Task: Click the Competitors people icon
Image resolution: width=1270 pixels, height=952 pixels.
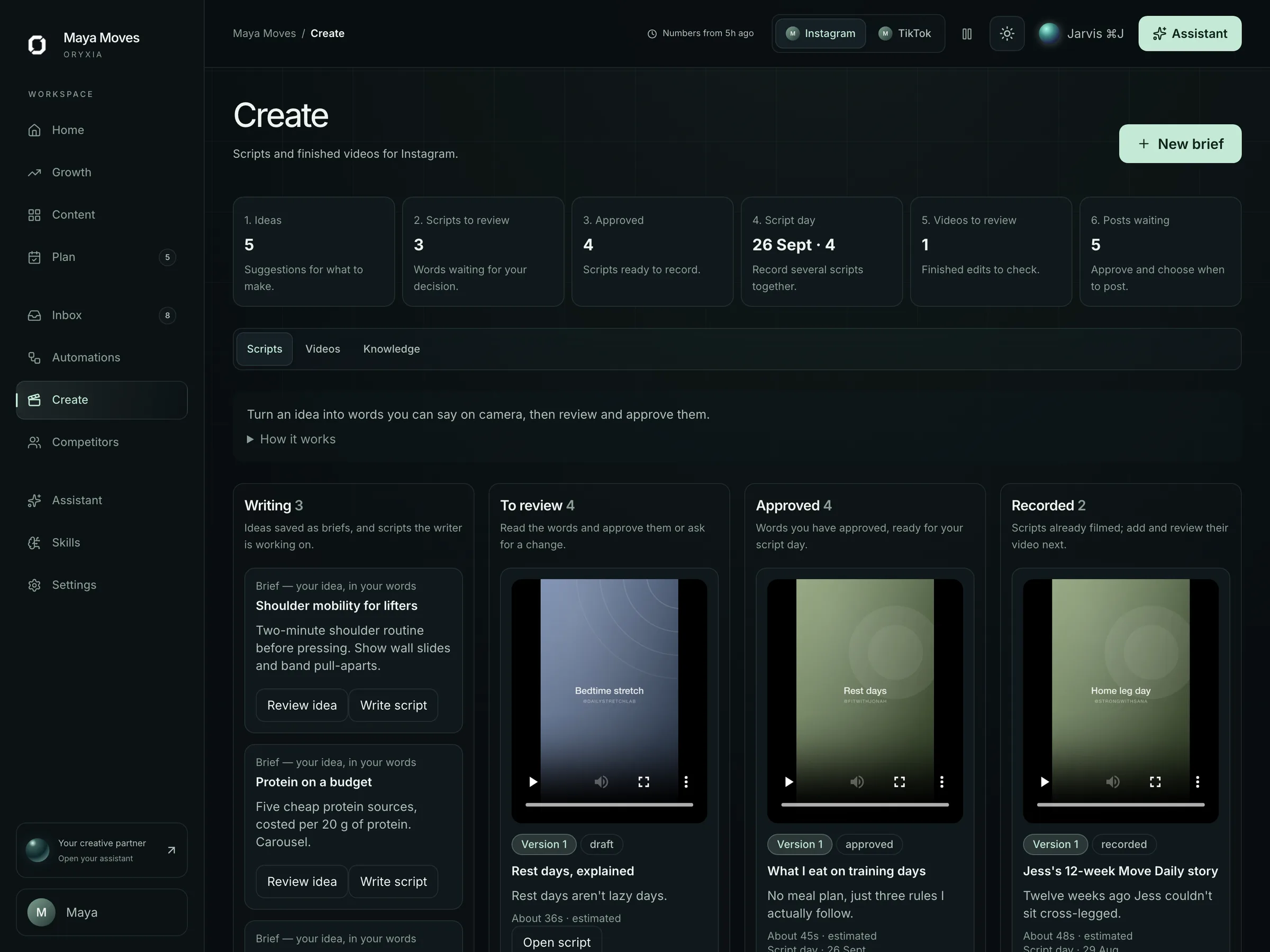Action: point(34,443)
